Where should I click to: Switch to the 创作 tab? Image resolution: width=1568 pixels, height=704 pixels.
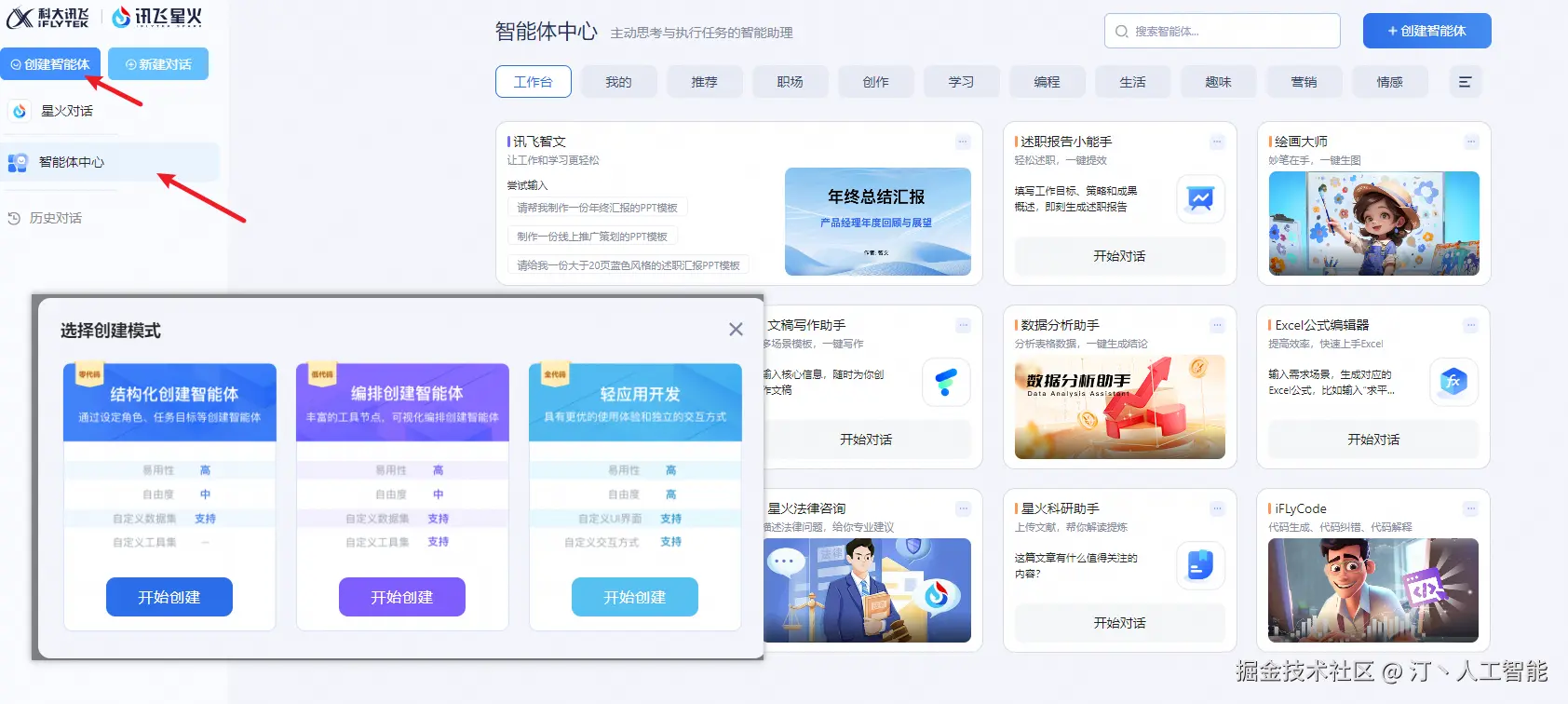click(x=876, y=82)
